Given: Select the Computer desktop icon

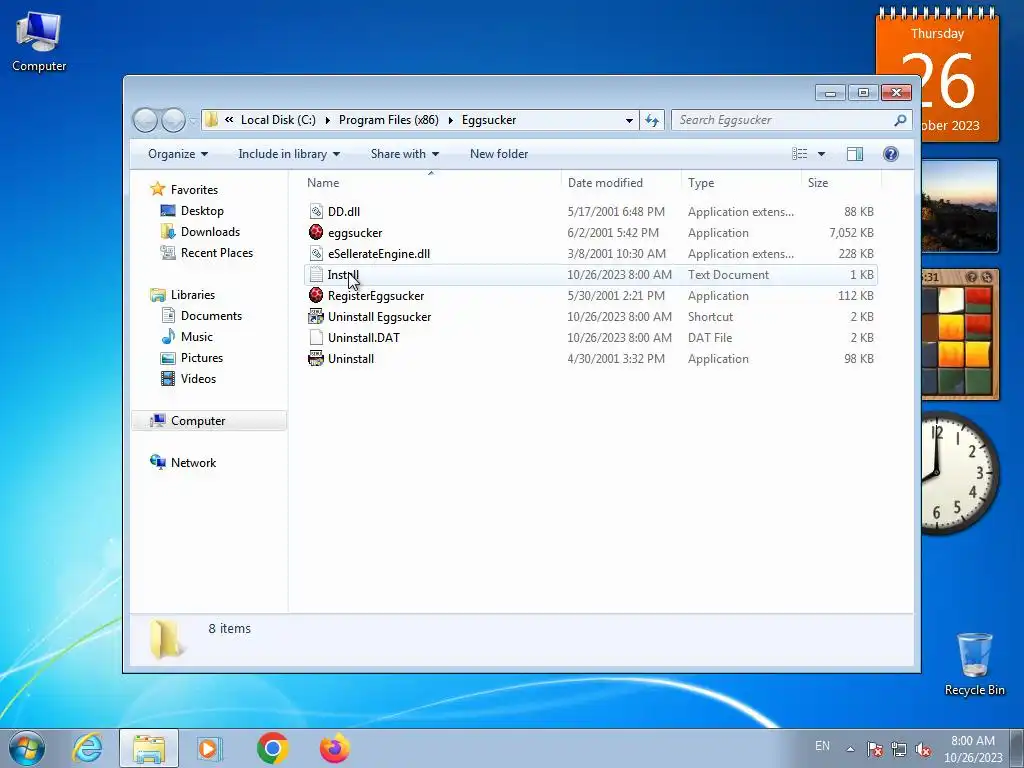Looking at the screenshot, I should 39,41.
